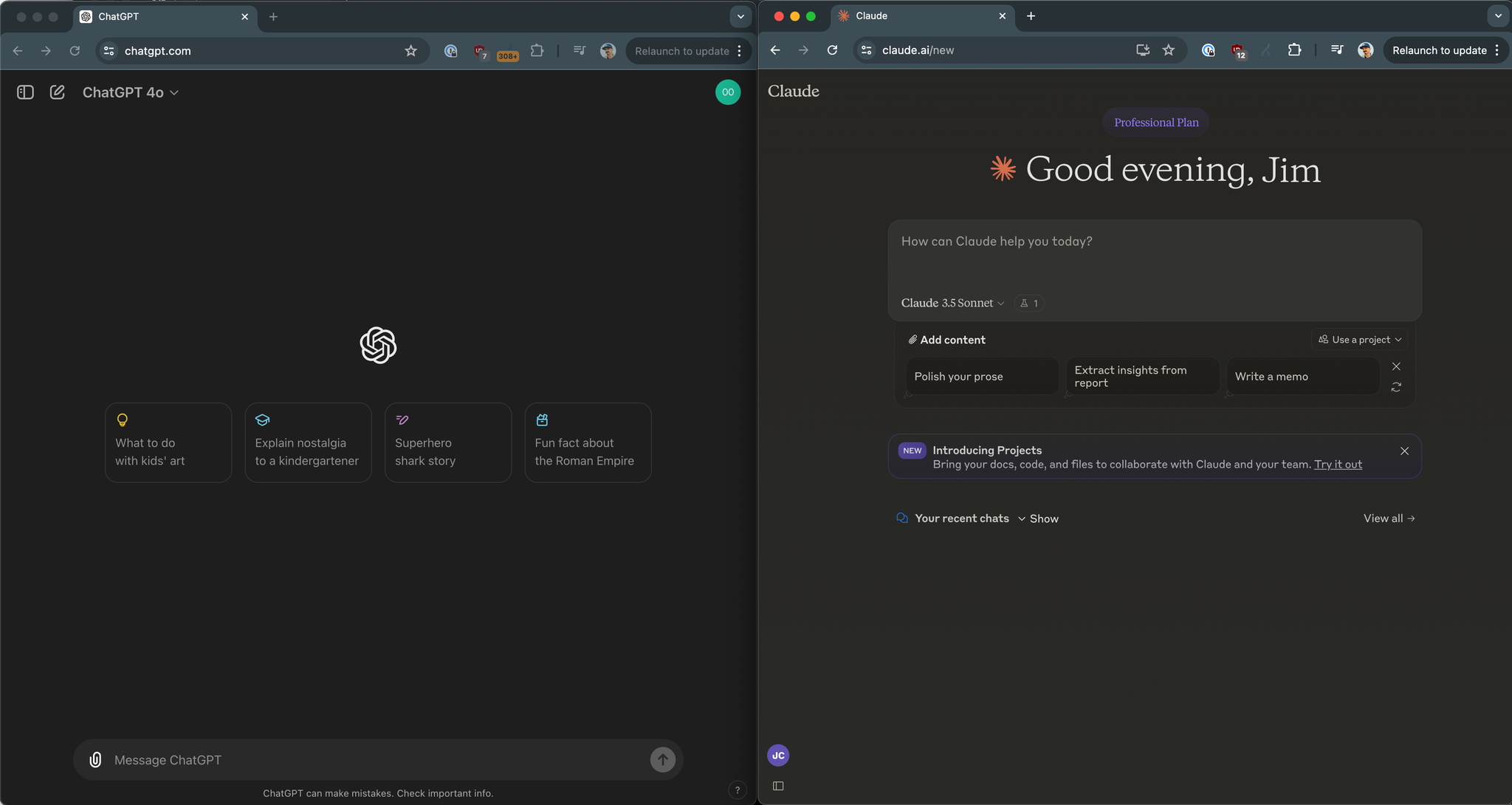Open the Use a project dropdown

1359,340
